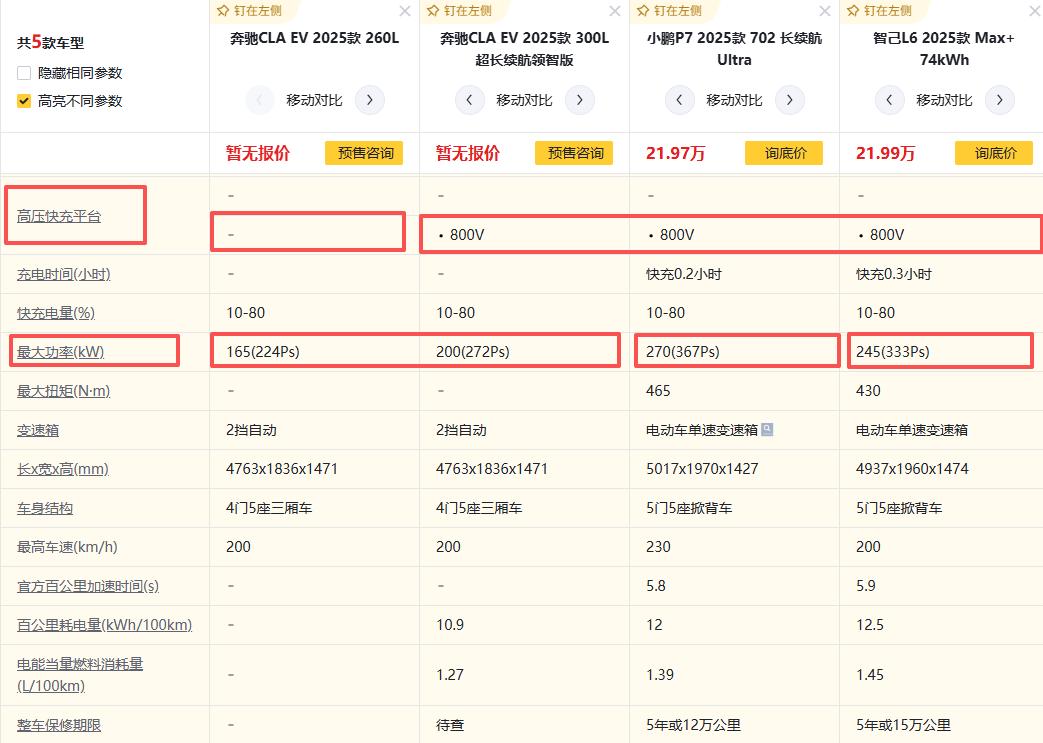Close the 小鹏P7 2025款 comparison column
This screenshot has height=743, width=1043.
824,11
